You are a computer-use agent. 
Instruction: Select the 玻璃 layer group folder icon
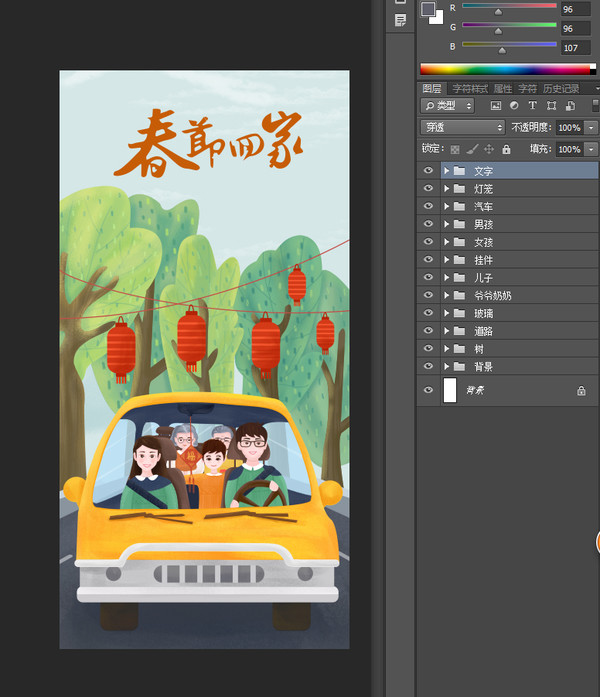[459, 313]
